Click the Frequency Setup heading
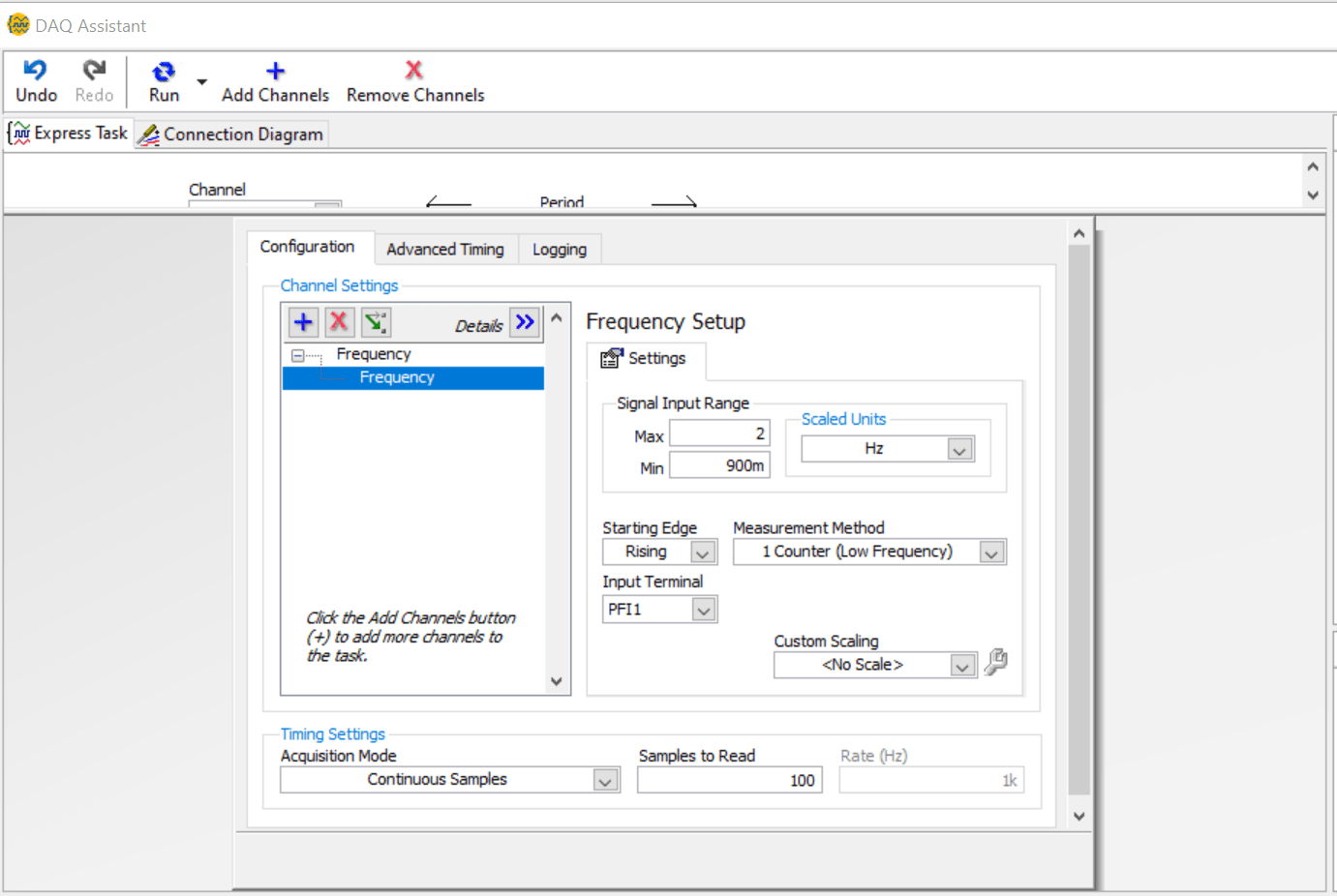The height and width of the screenshot is (896, 1337). (x=666, y=321)
